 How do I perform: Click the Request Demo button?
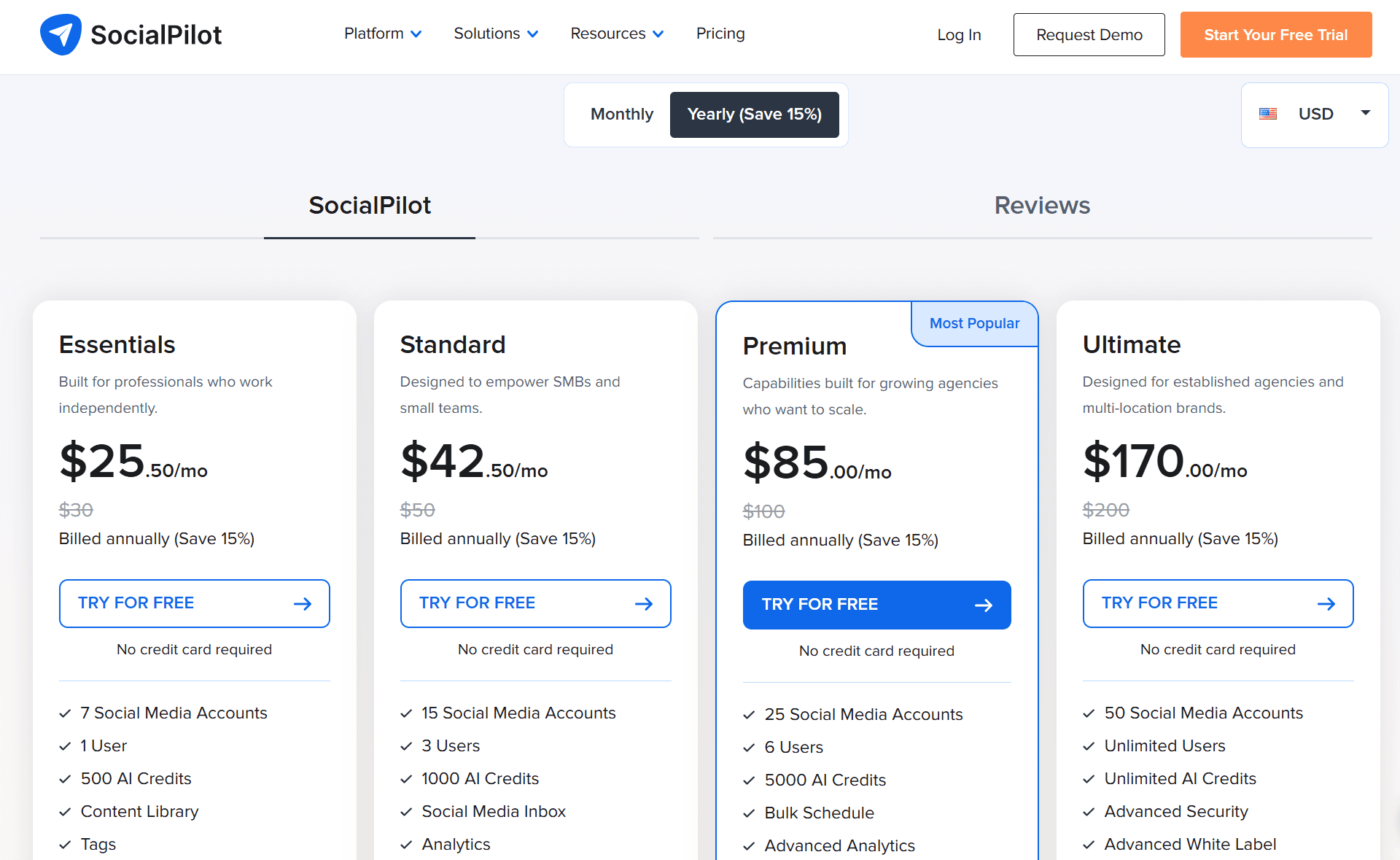[1089, 35]
